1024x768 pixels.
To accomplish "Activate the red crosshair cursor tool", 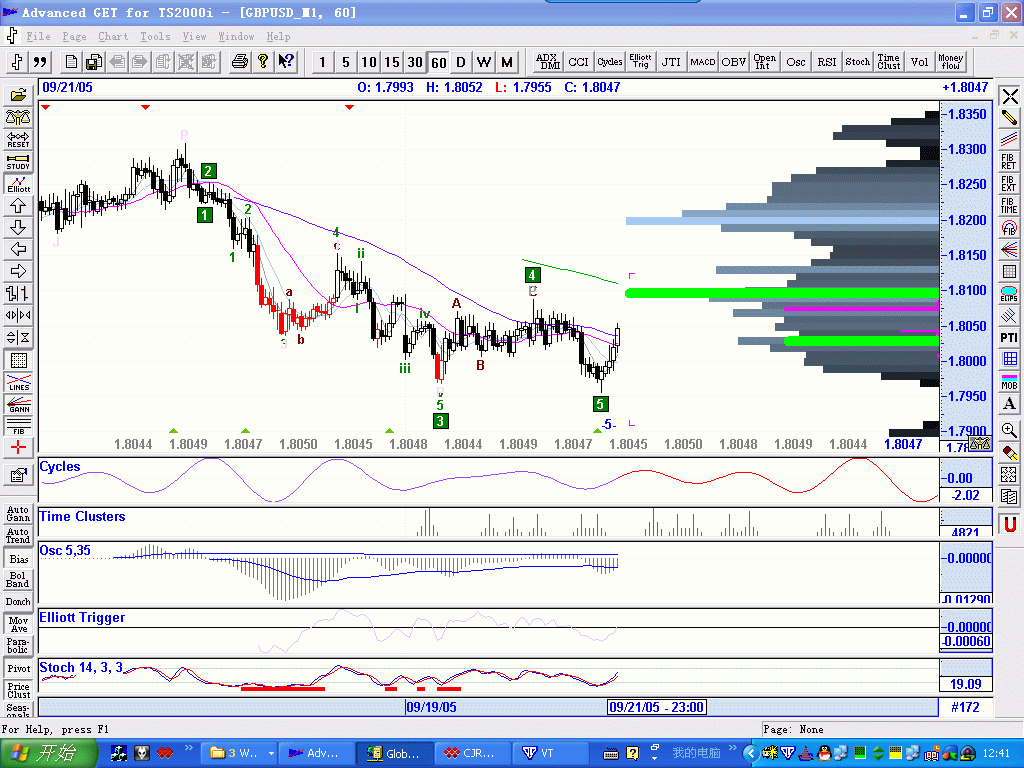I will [18, 448].
